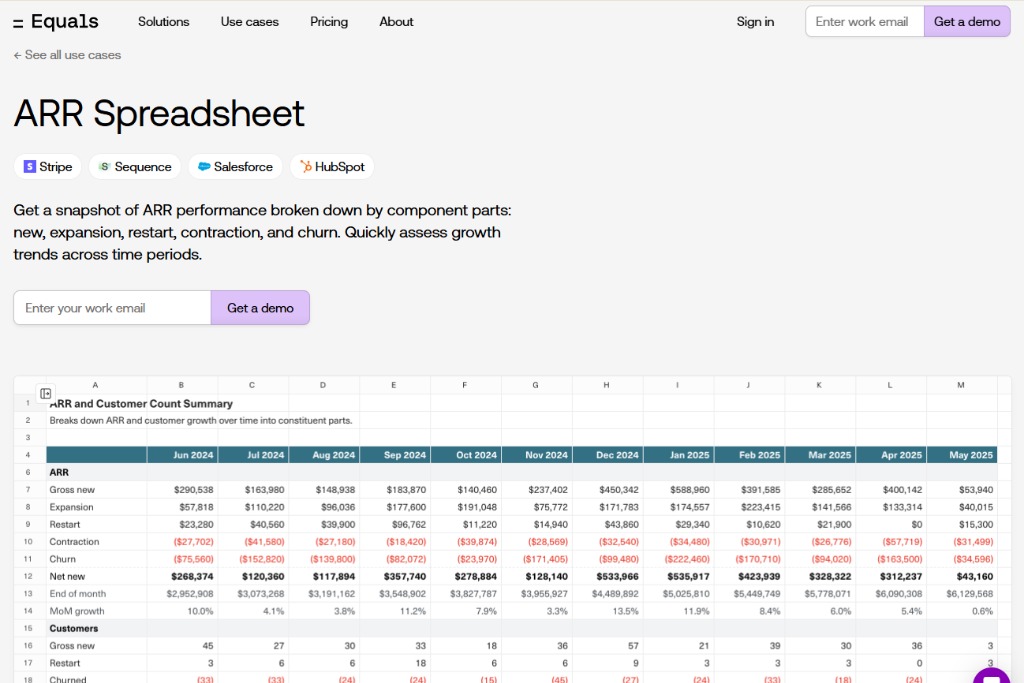Focus the Enter your work email field
Image resolution: width=1024 pixels, height=683 pixels.
[x=112, y=308]
